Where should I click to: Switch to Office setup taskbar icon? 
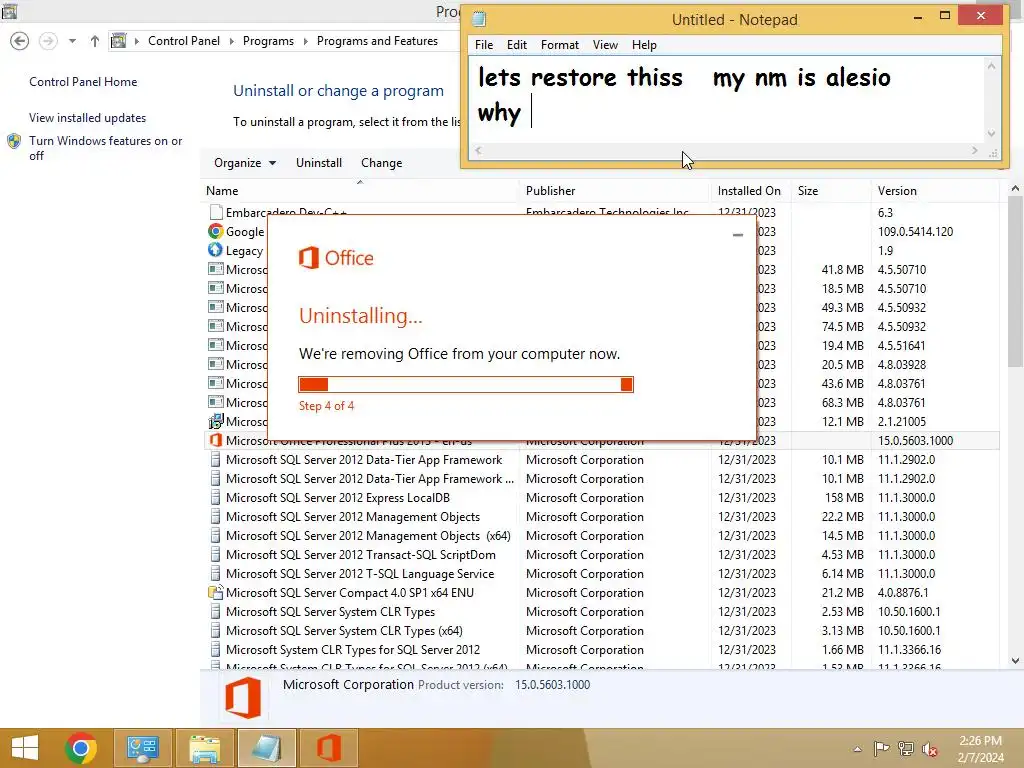click(328, 748)
